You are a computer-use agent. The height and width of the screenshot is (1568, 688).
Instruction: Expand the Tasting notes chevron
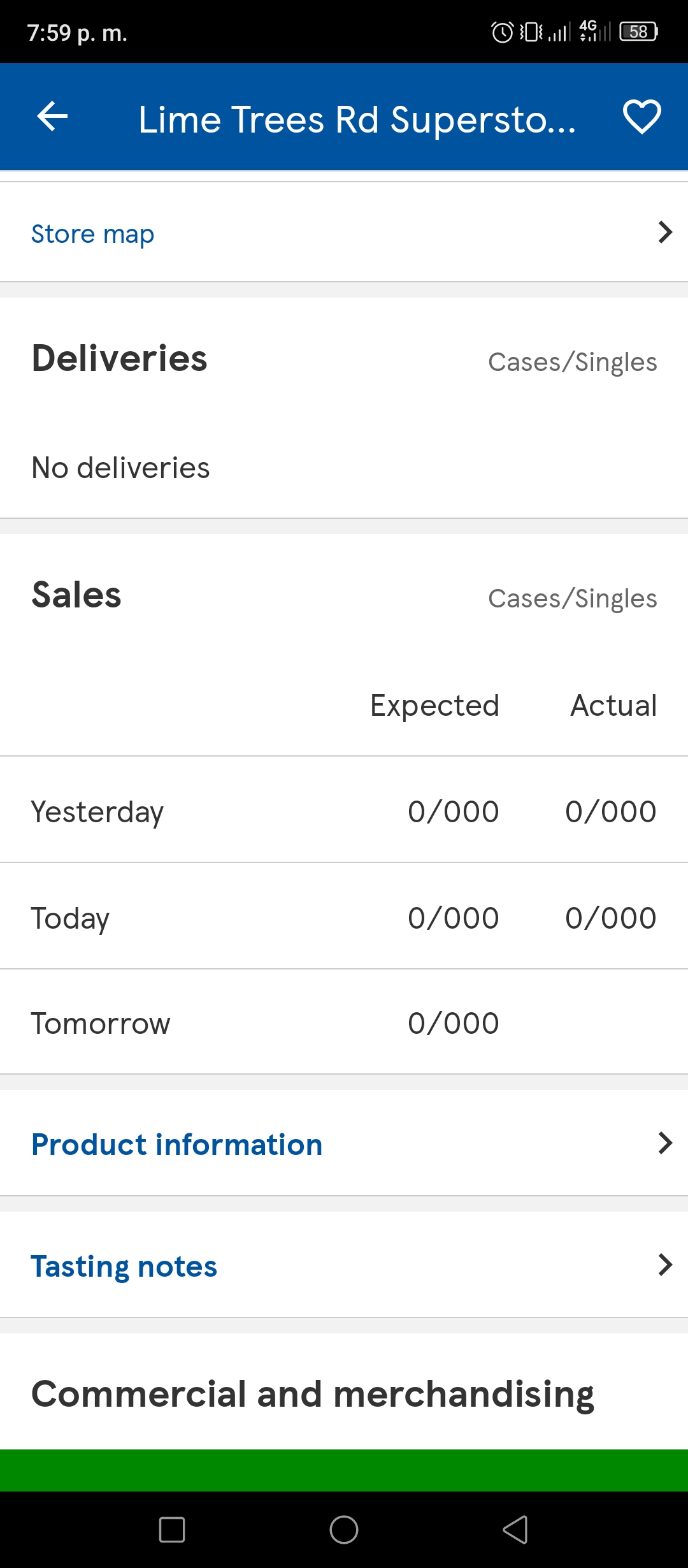tap(665, 1265)
